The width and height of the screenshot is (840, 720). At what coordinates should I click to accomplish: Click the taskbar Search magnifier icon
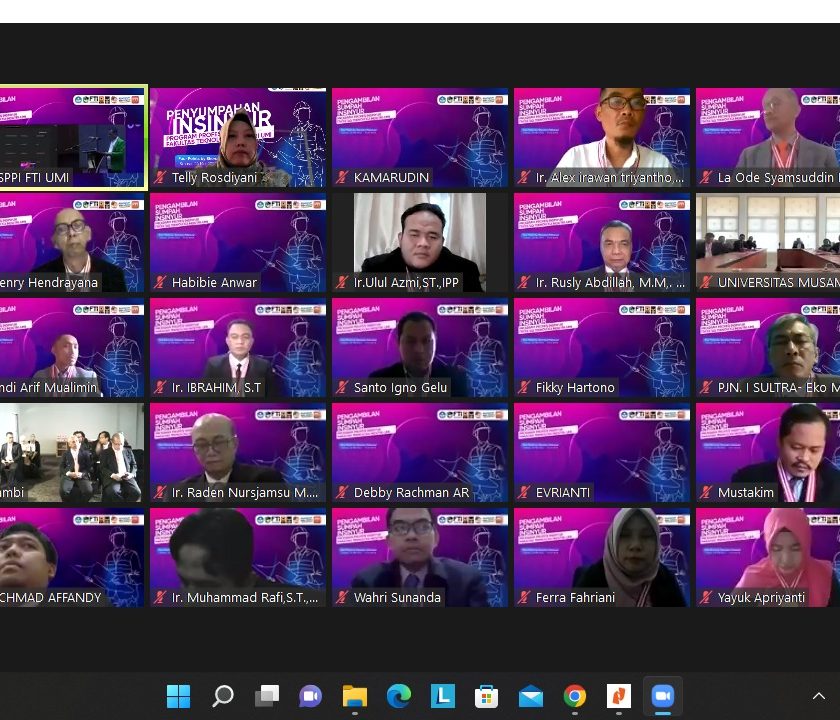coord(222,696)
